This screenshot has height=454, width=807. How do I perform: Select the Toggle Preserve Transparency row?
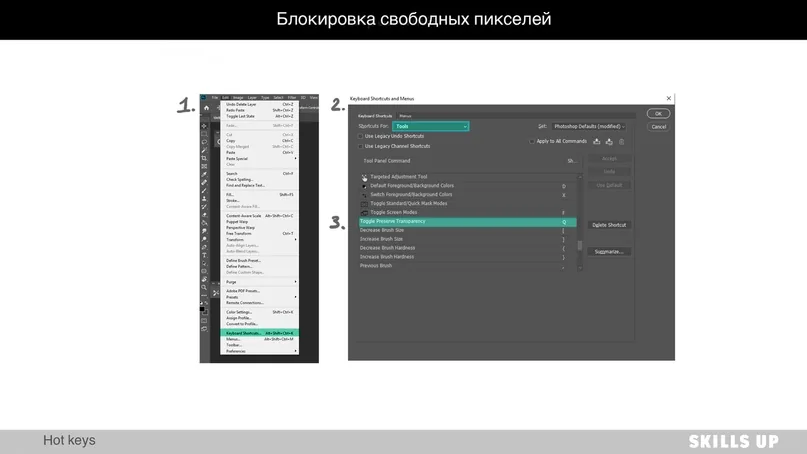coord(467,222)
